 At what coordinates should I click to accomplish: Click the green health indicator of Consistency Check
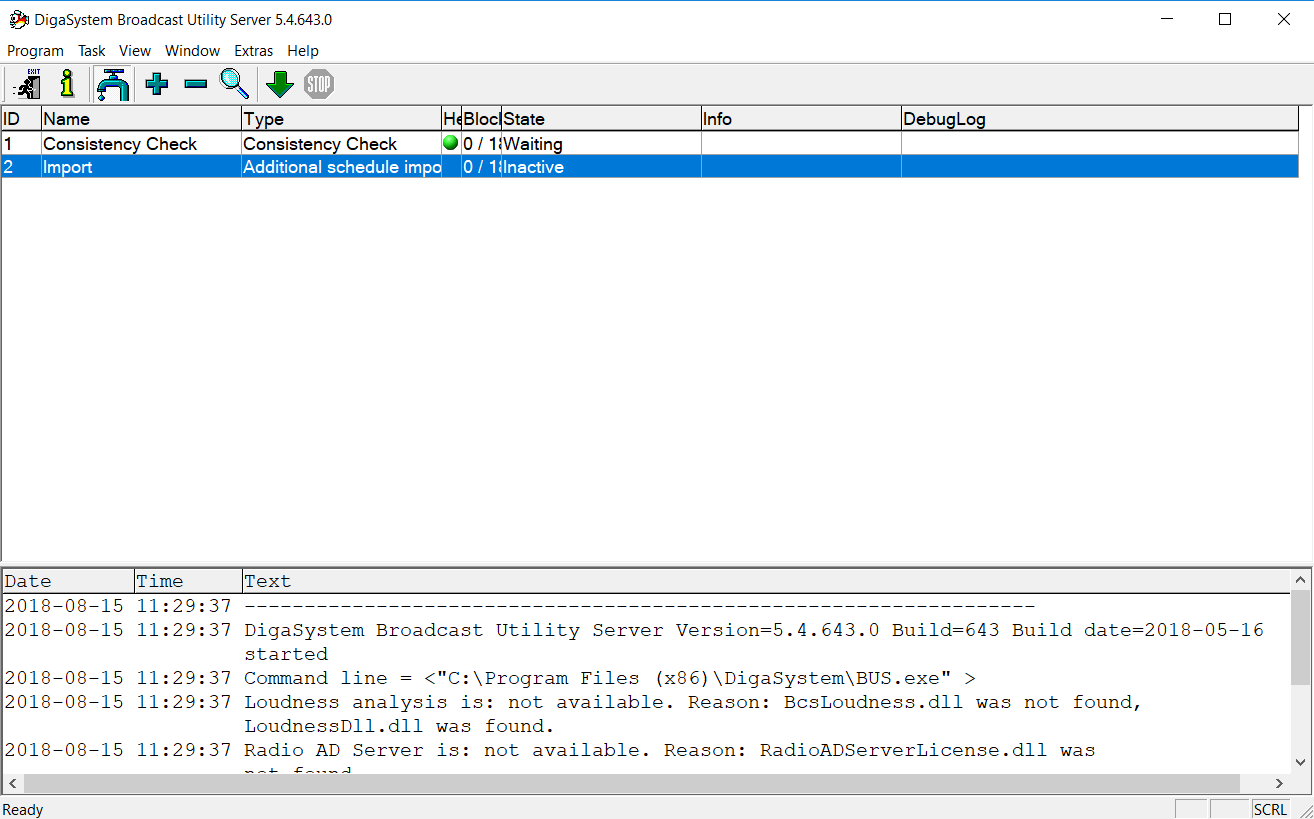pyautogui.click(x=450, y=143)
